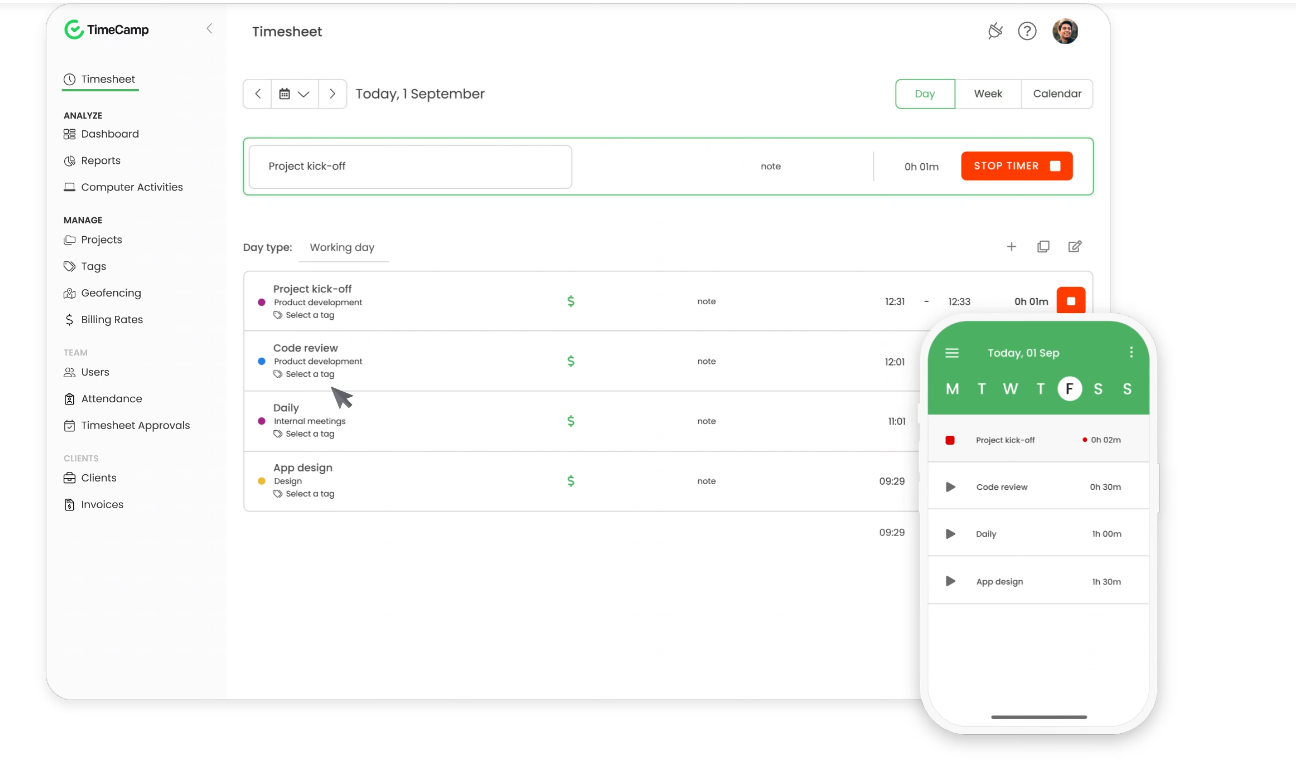
Task: Add a new time entry with plus icon
Action: tap(1011, 246)
